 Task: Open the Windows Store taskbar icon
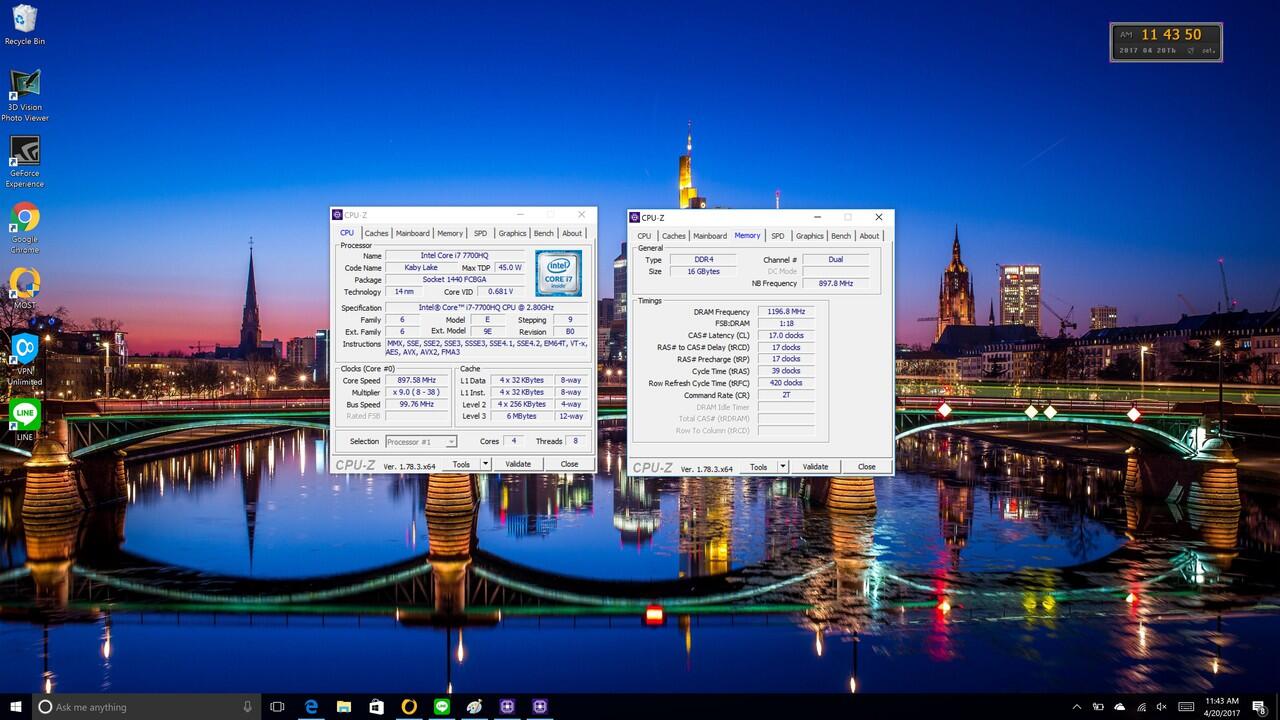pos(376,707)
